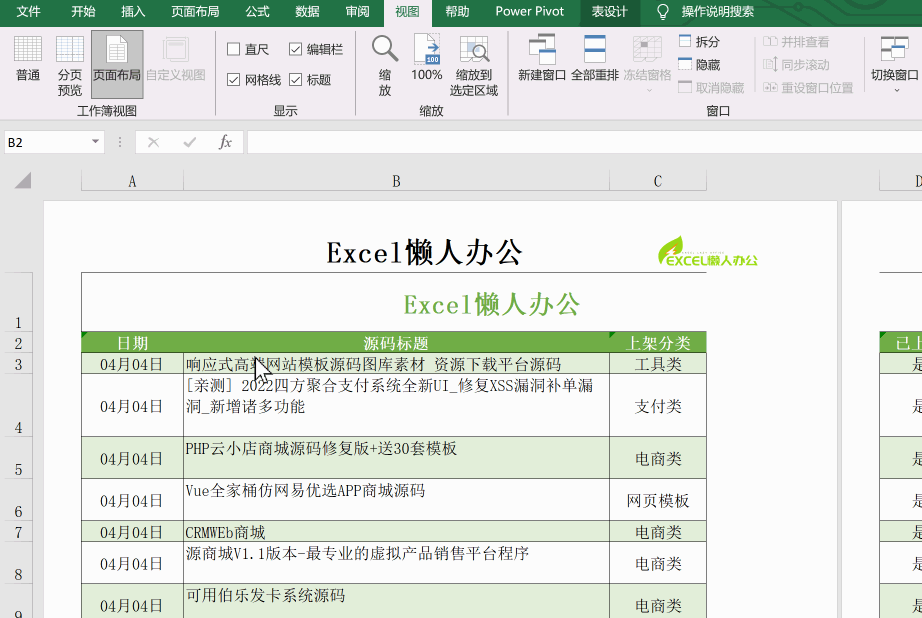This screenshot has height=618, width=922.
Task: Zoom to selection (缩放到选定区域)
Action: [474, 65]
